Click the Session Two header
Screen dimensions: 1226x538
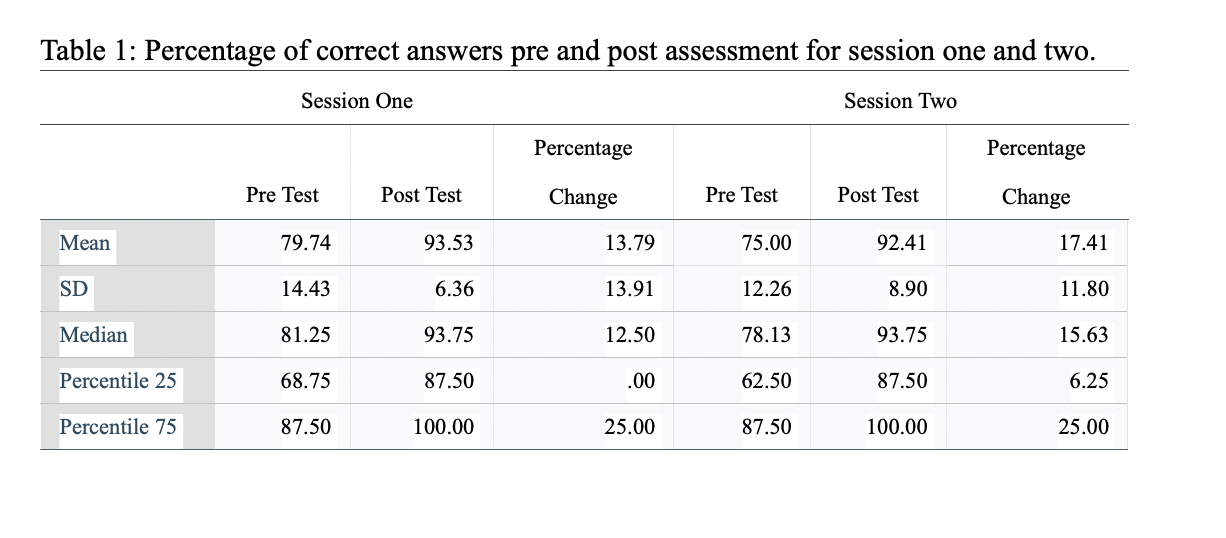(900, 100)
